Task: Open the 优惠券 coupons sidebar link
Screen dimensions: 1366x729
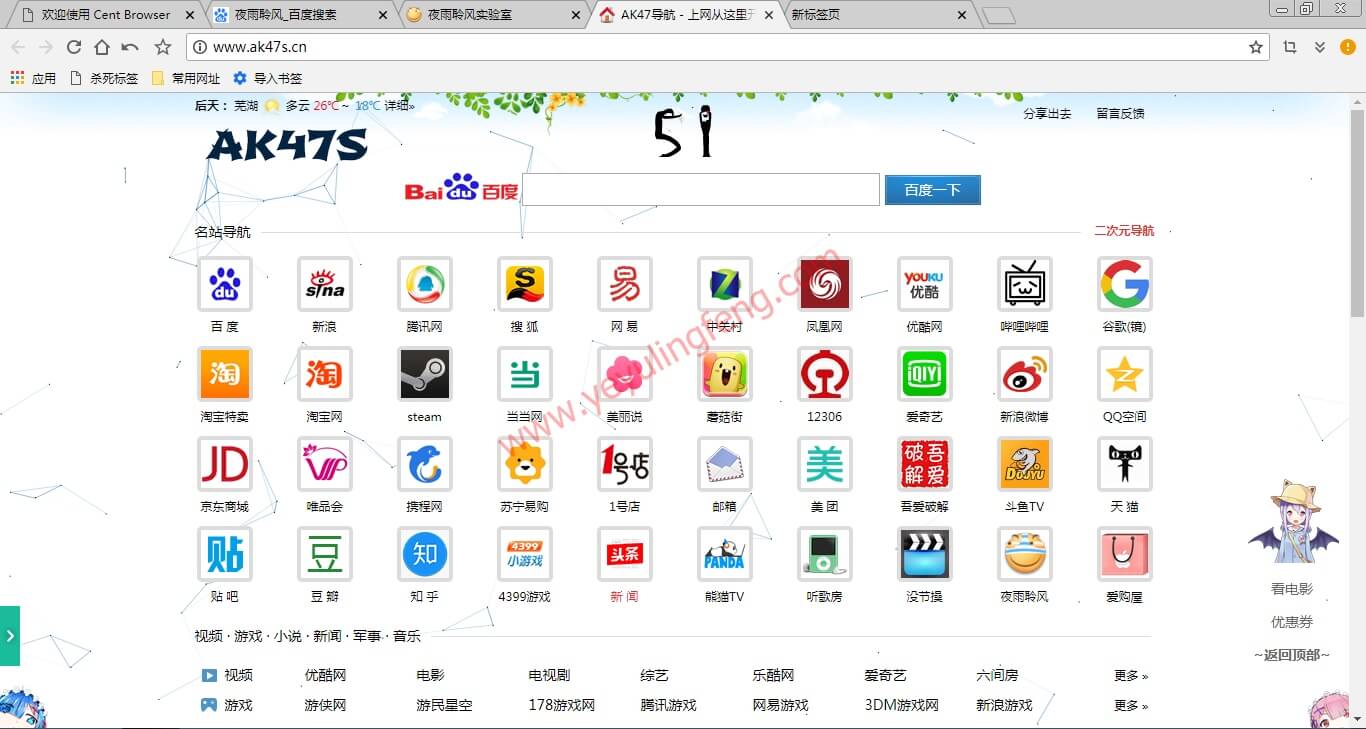Action: point(1292,622)
